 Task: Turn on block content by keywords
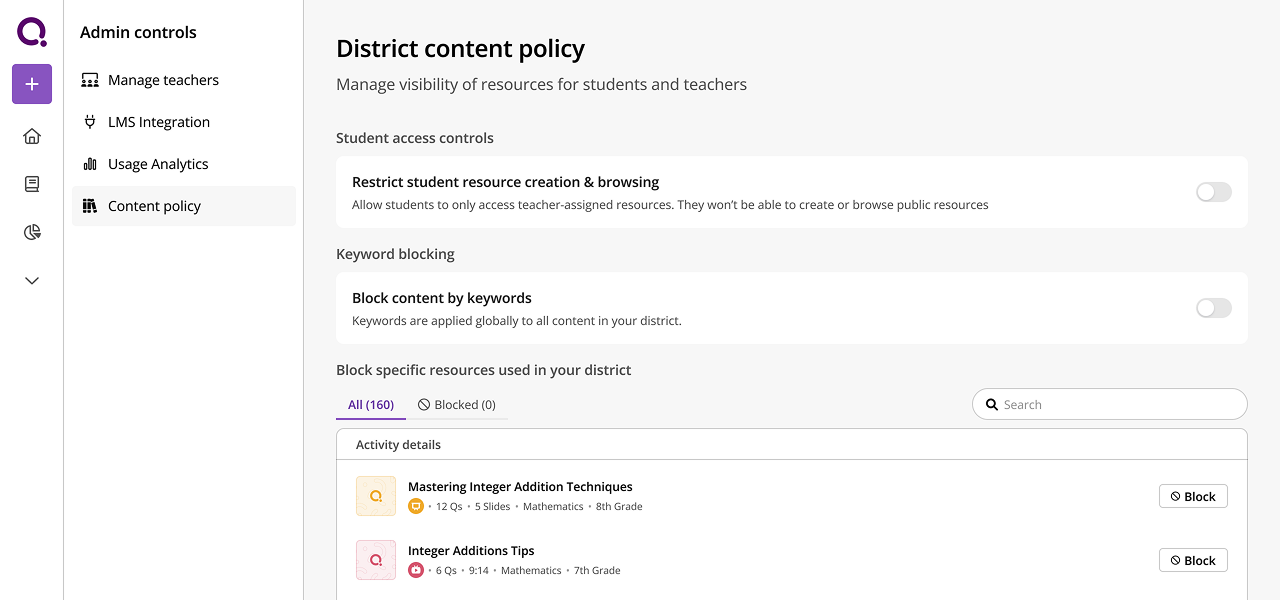[x=1213, y=308]
